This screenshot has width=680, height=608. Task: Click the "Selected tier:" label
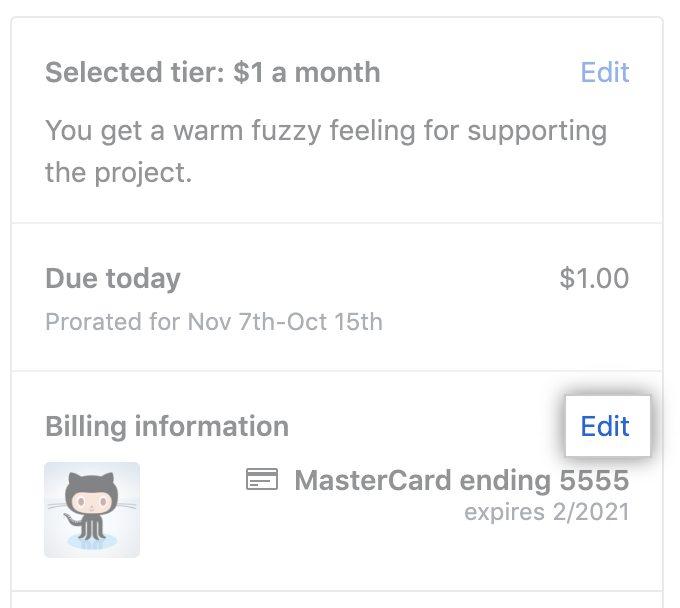(x=136, y=73)
